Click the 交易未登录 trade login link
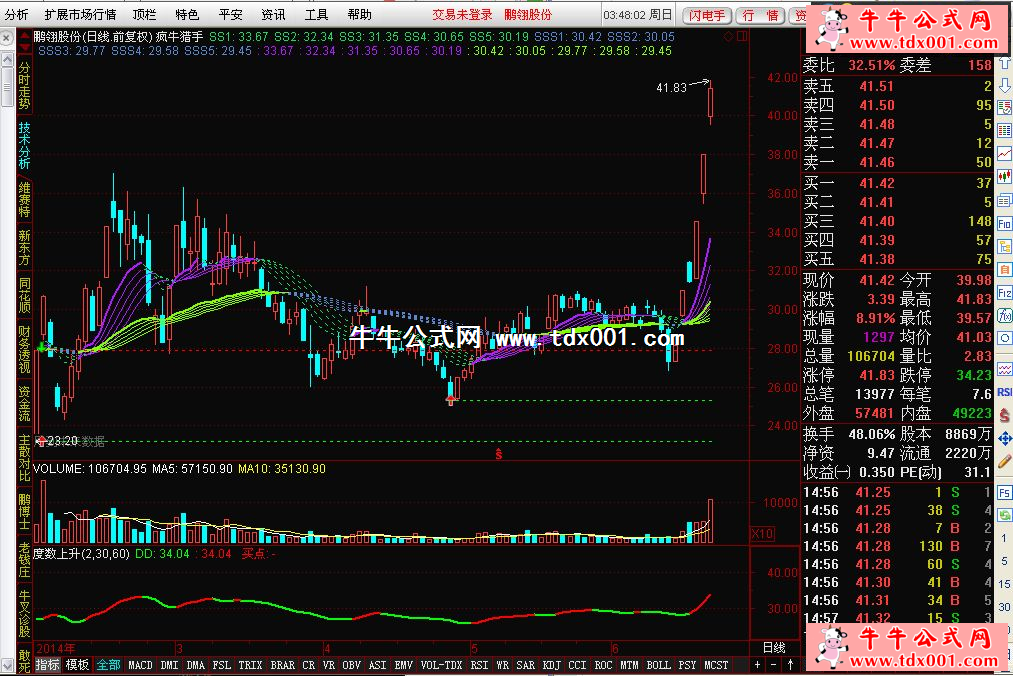Screen dimensions: 1013x676 pyautogui.click(x=462, y=14)
